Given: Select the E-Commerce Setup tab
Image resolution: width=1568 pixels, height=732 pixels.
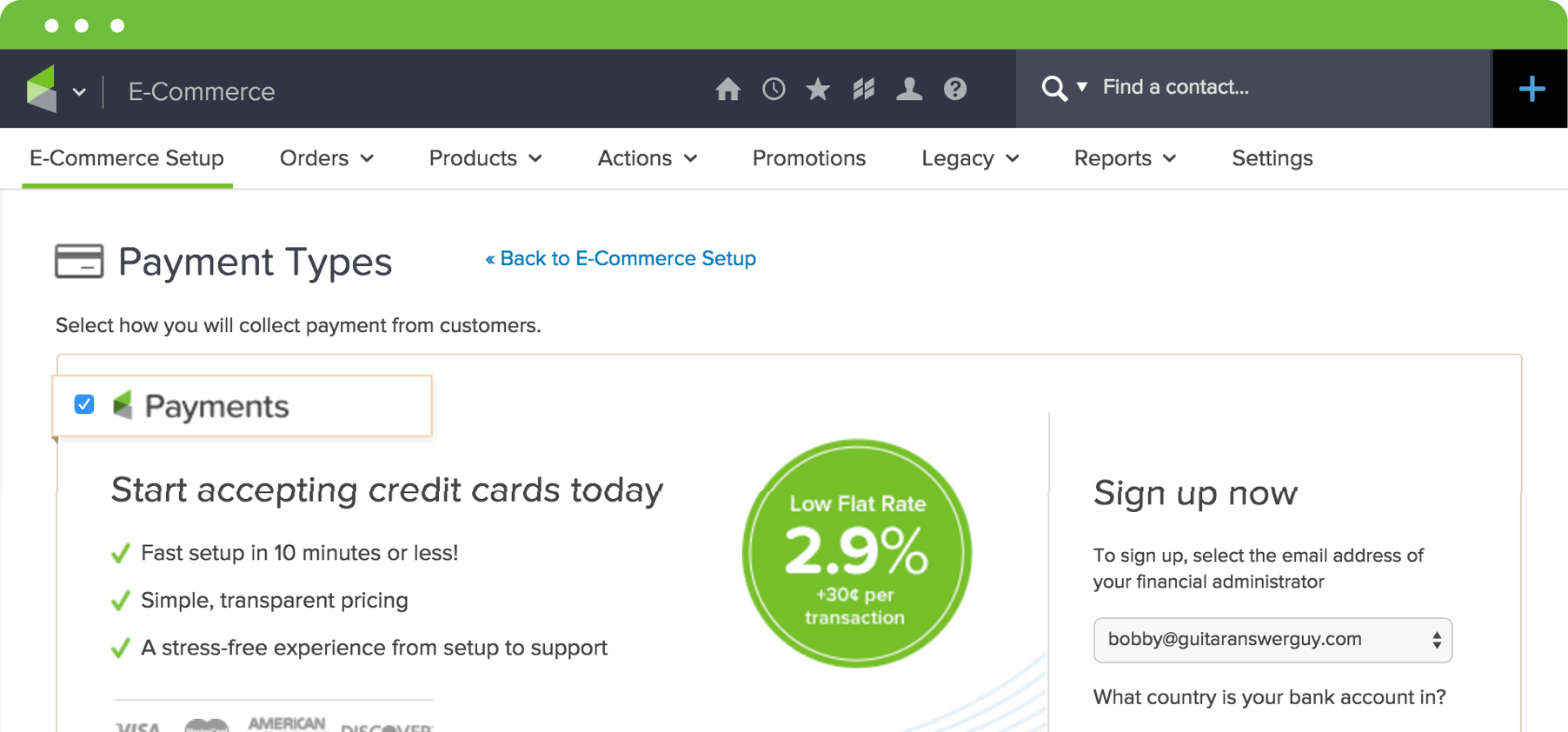Looking at the screenshot, I should (x=127, y=158).
